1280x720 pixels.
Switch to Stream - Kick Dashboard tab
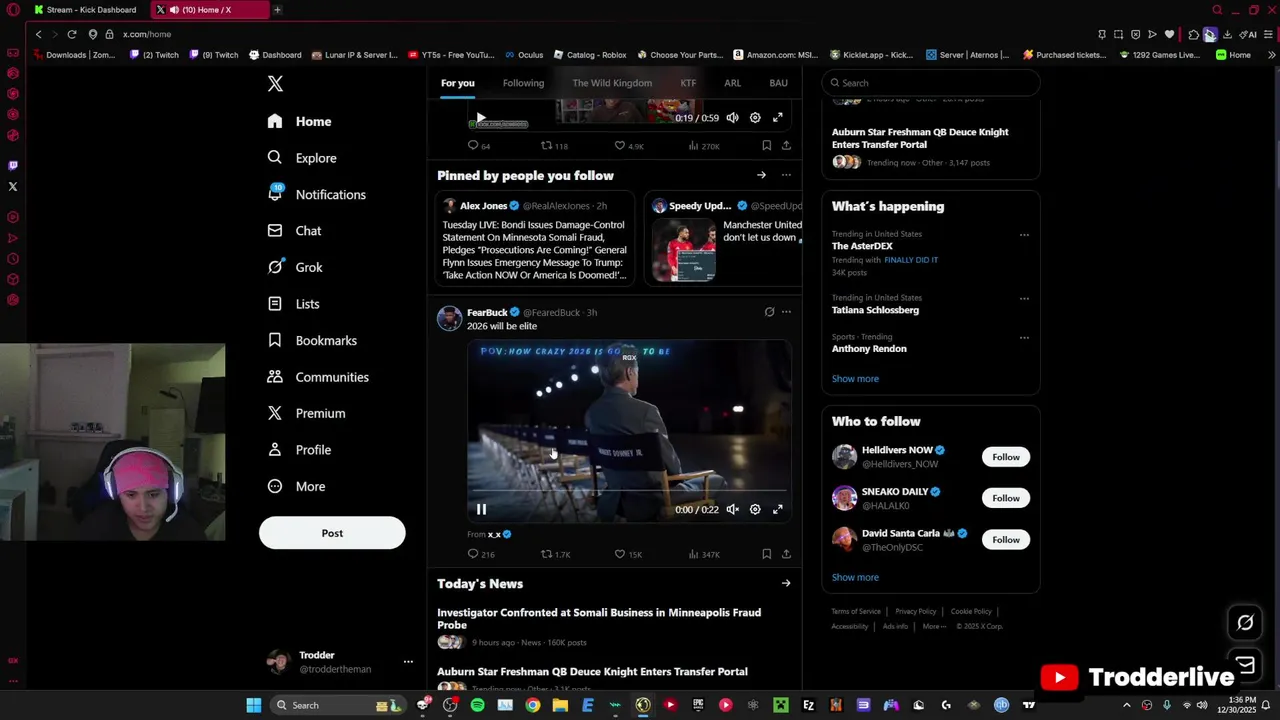[x=85, y=10]
